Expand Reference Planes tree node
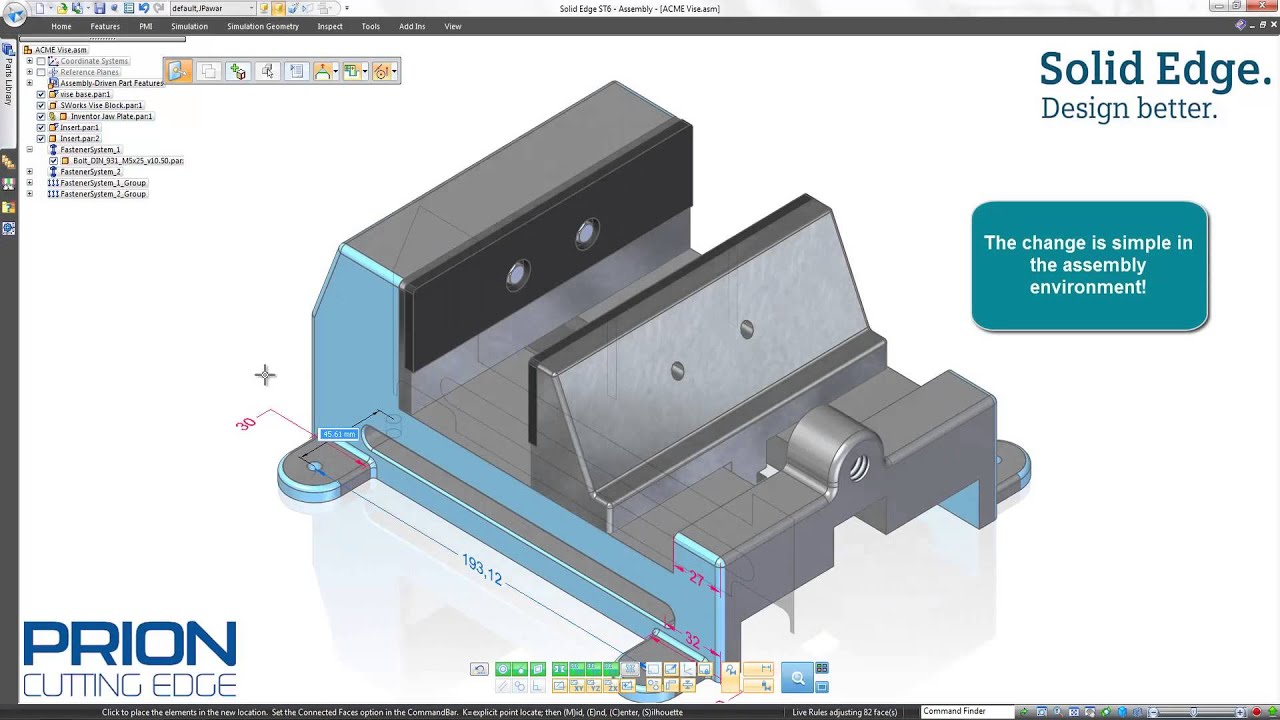The height and width of the screenshot is (720, 1280). (29, 72)
